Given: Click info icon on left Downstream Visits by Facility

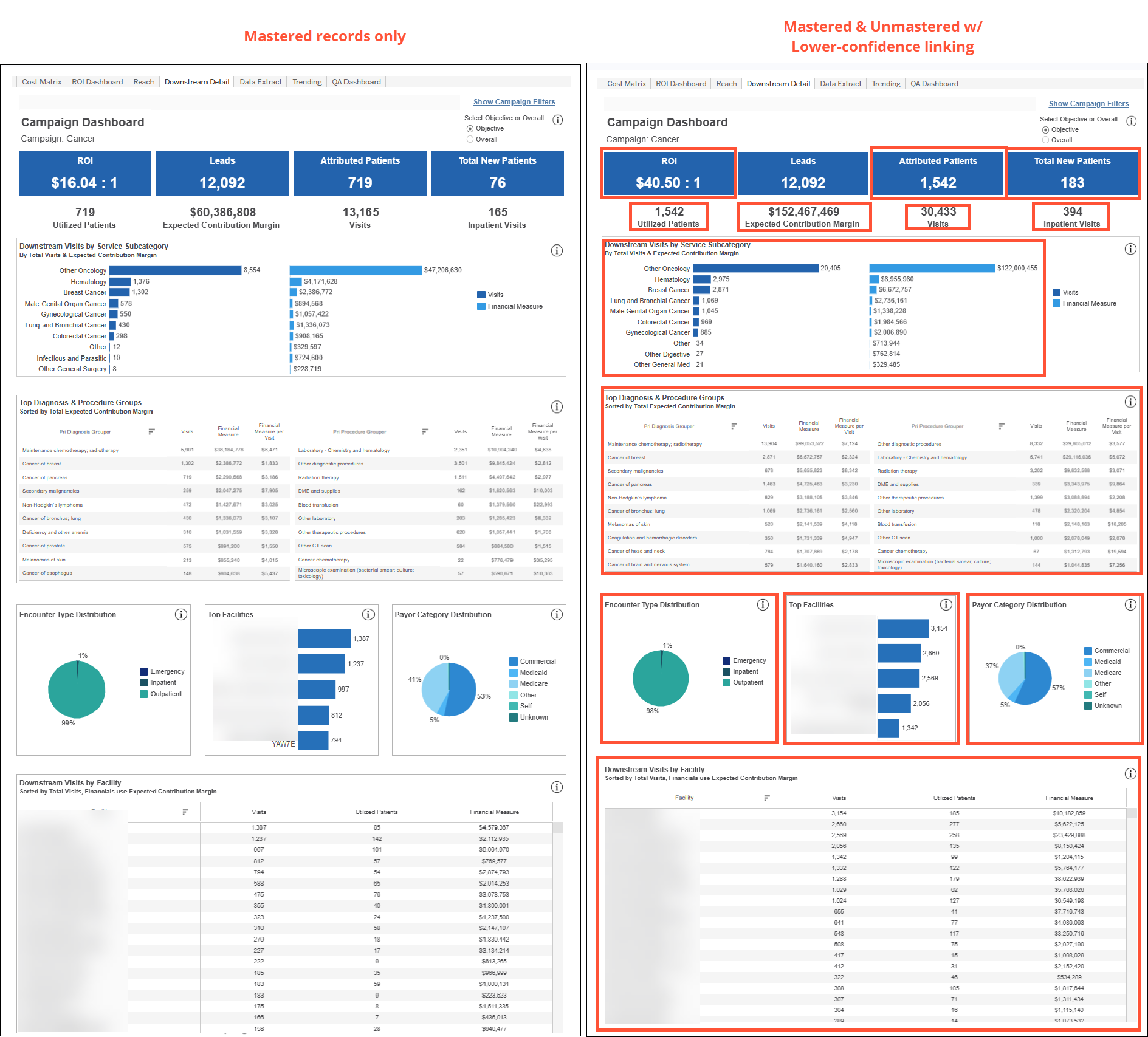Looking at the screenshot, I should click(556, 787).
